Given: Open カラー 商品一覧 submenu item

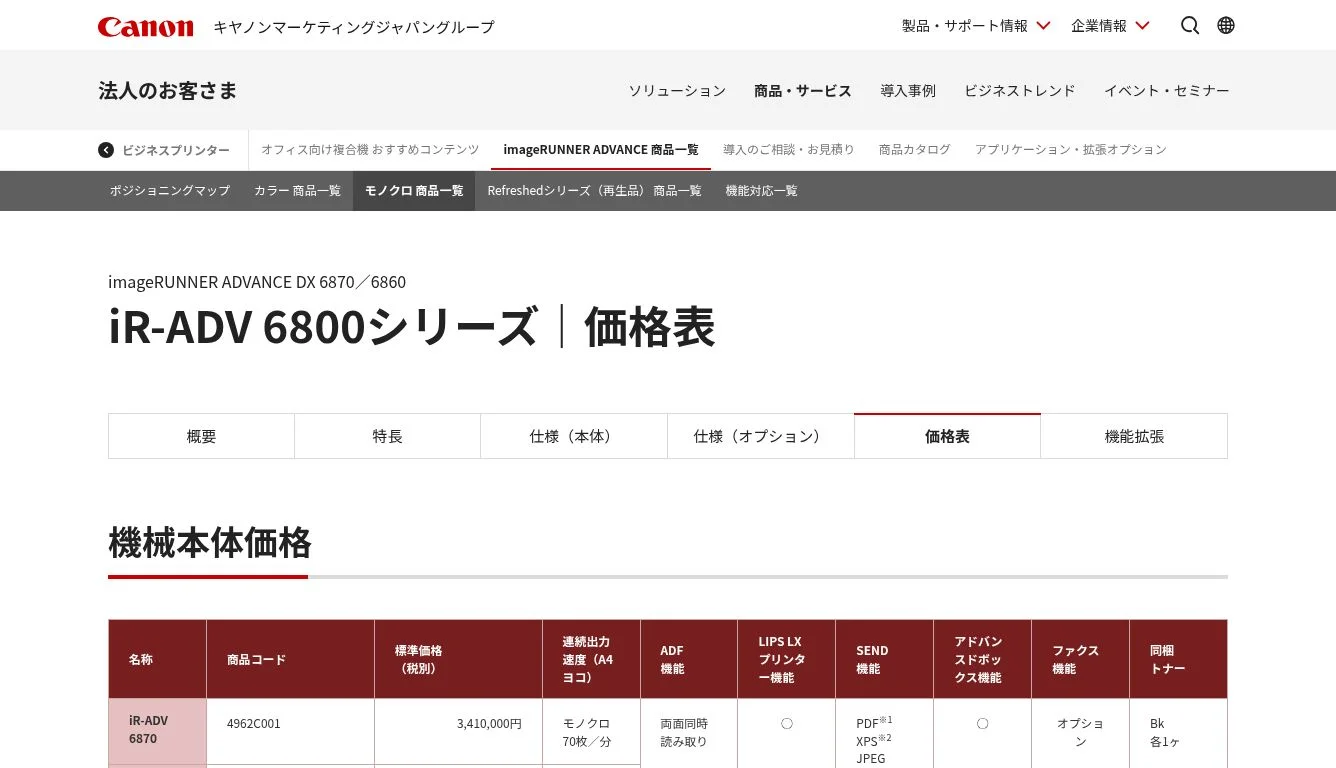Looking at the screenshot, I should click(297, 191).
